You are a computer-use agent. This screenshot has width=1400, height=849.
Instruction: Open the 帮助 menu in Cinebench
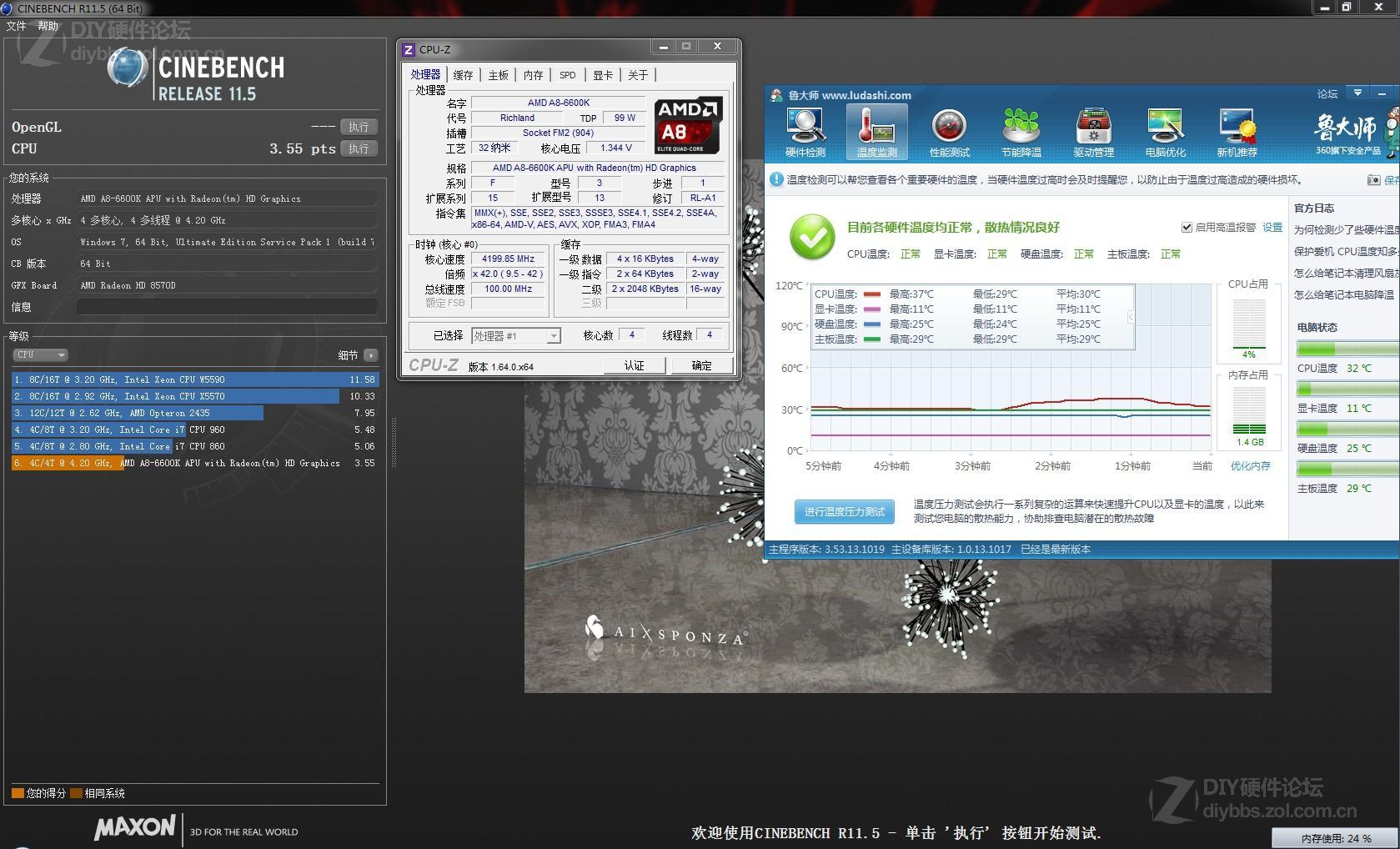pyautogui.click(x=48, y=26)
